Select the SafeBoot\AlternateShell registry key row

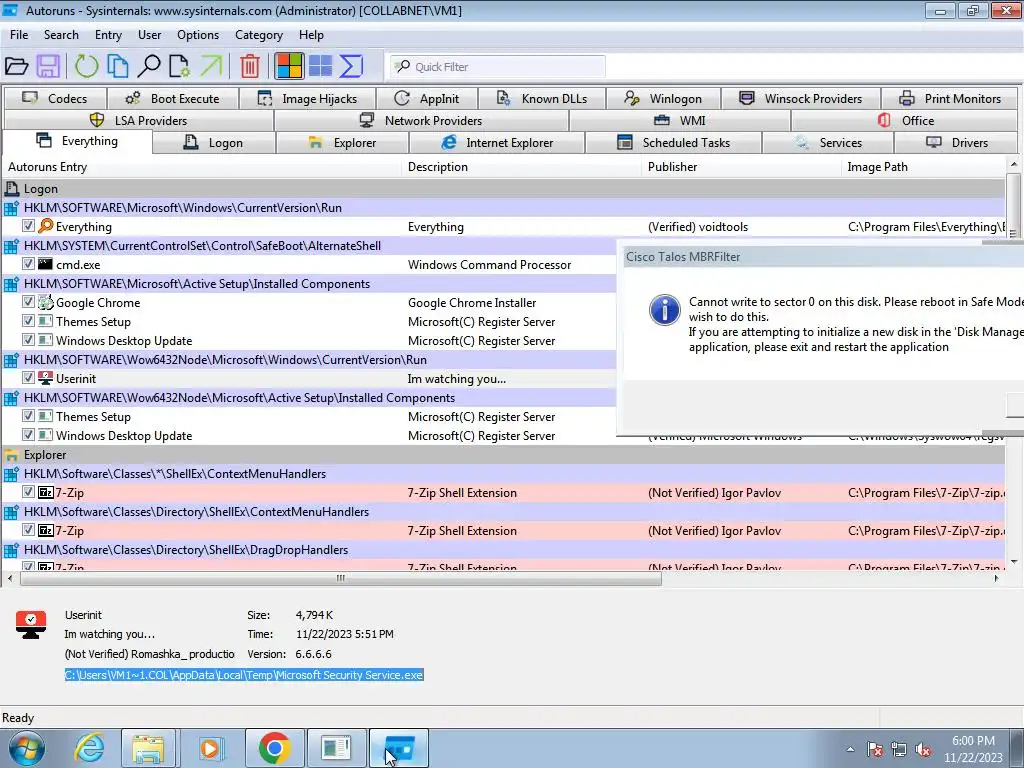[x=309, y=246]
